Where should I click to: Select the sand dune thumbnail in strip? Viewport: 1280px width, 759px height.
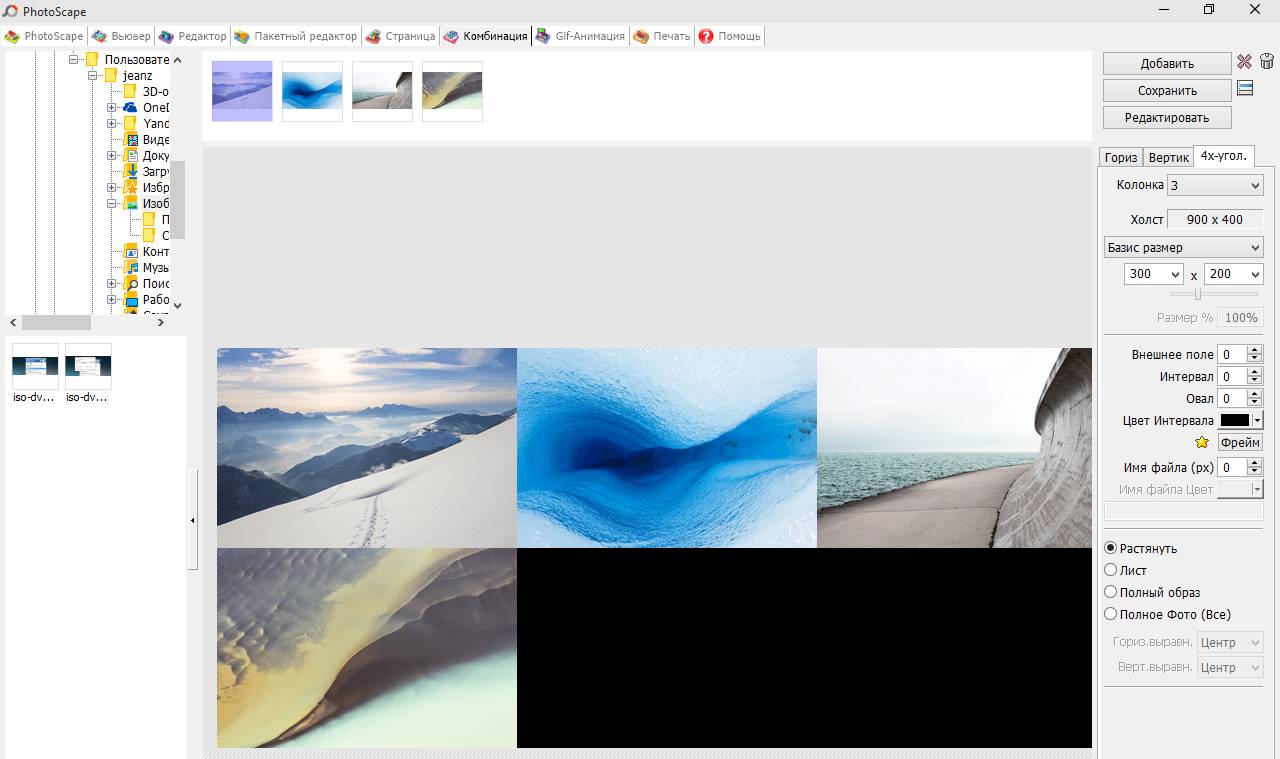point(452,91)
